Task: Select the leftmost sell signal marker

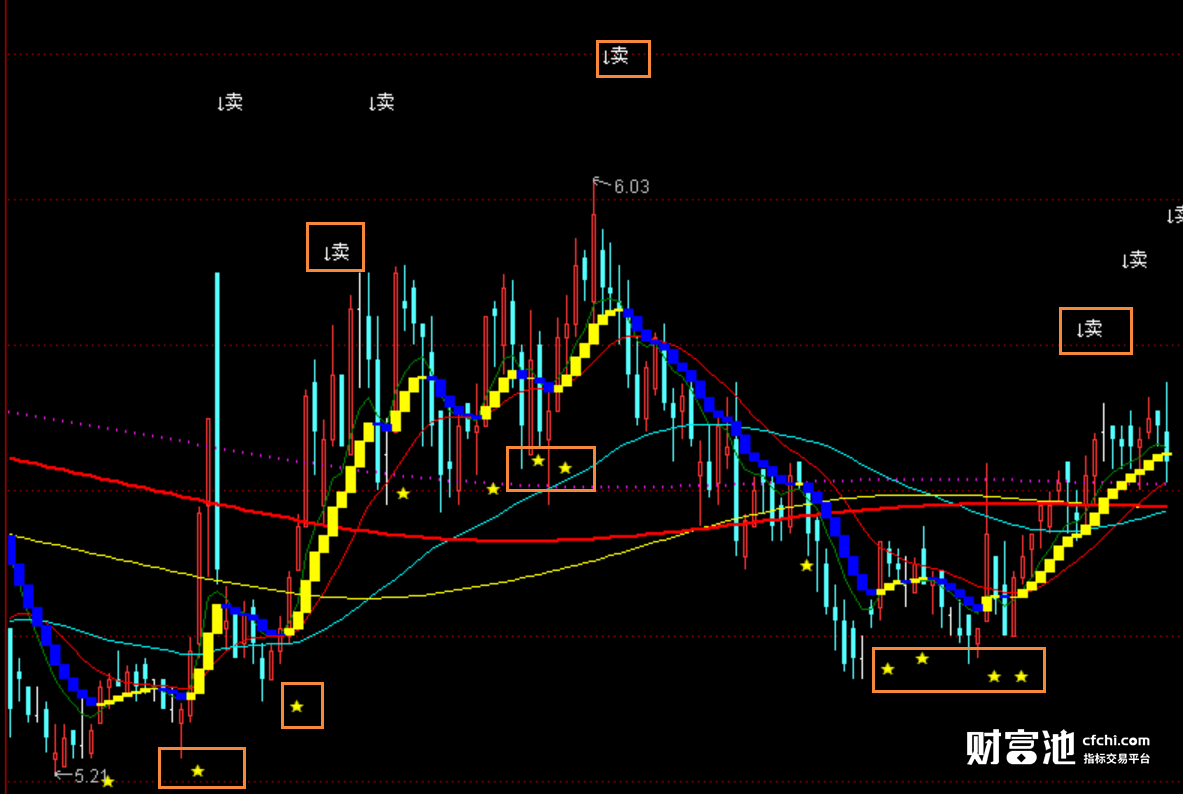Action: [230, 102]
